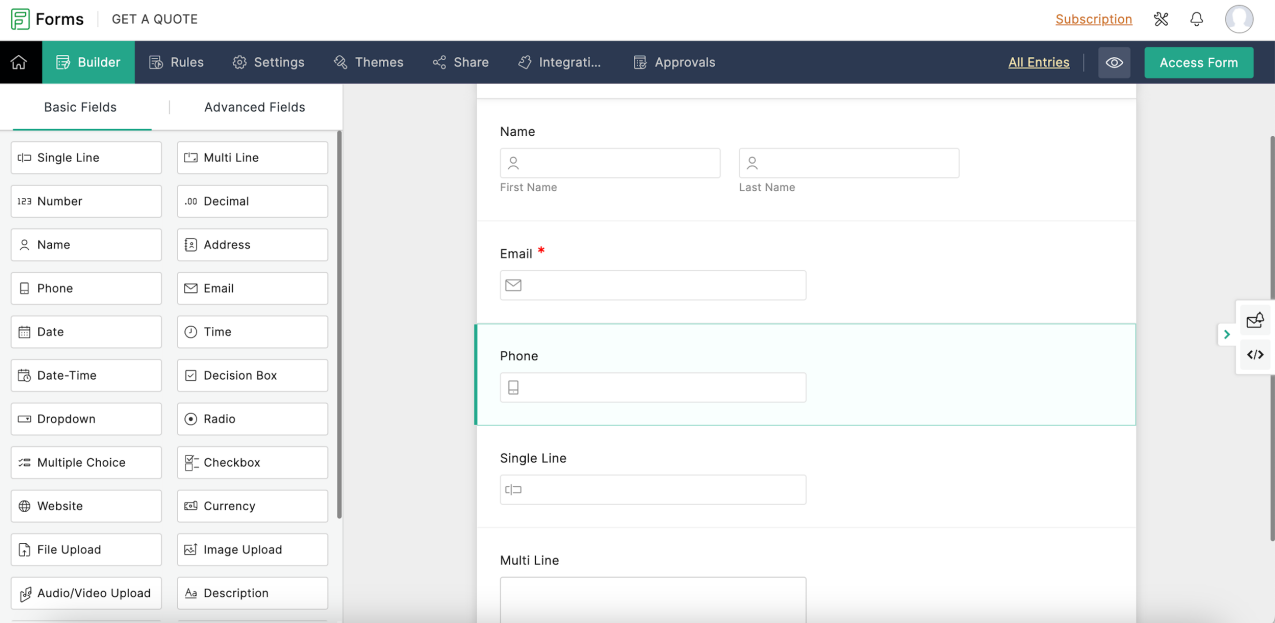Click the GET A QUOTE form title
The image size is (1275, 623).
[154, 19]
